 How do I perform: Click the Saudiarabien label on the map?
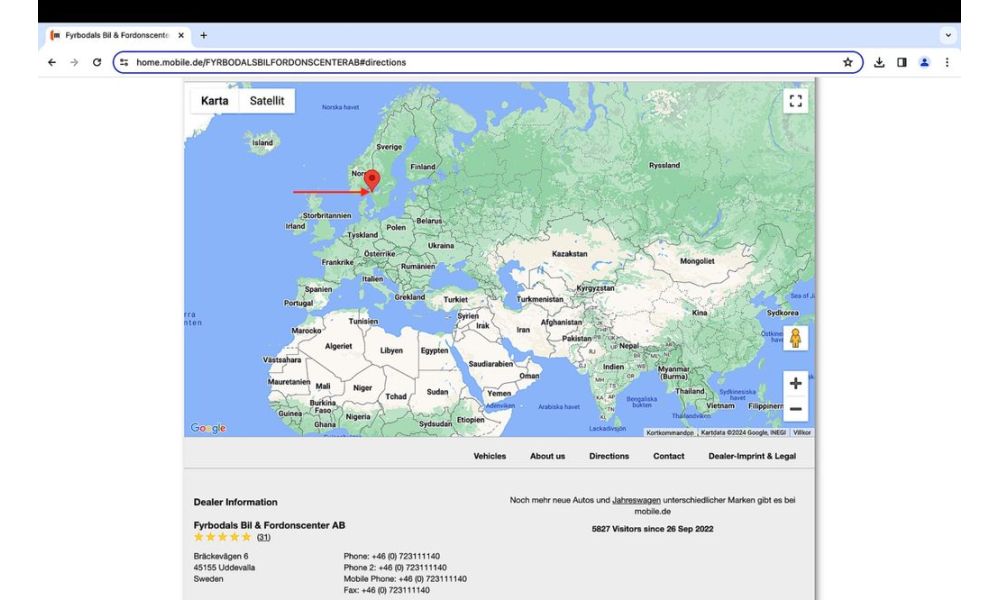490,364
